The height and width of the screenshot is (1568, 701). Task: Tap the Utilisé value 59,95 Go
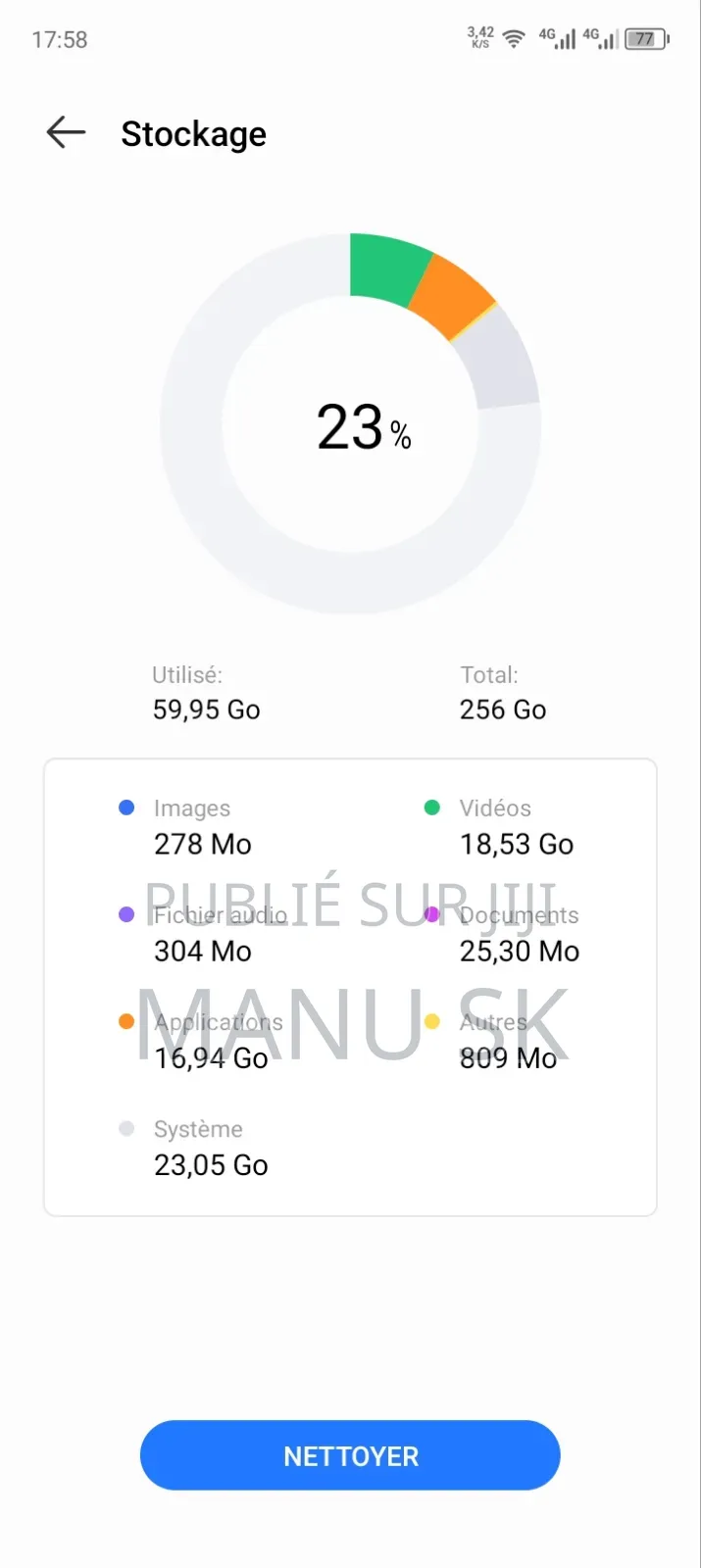(x=206, y=709)
